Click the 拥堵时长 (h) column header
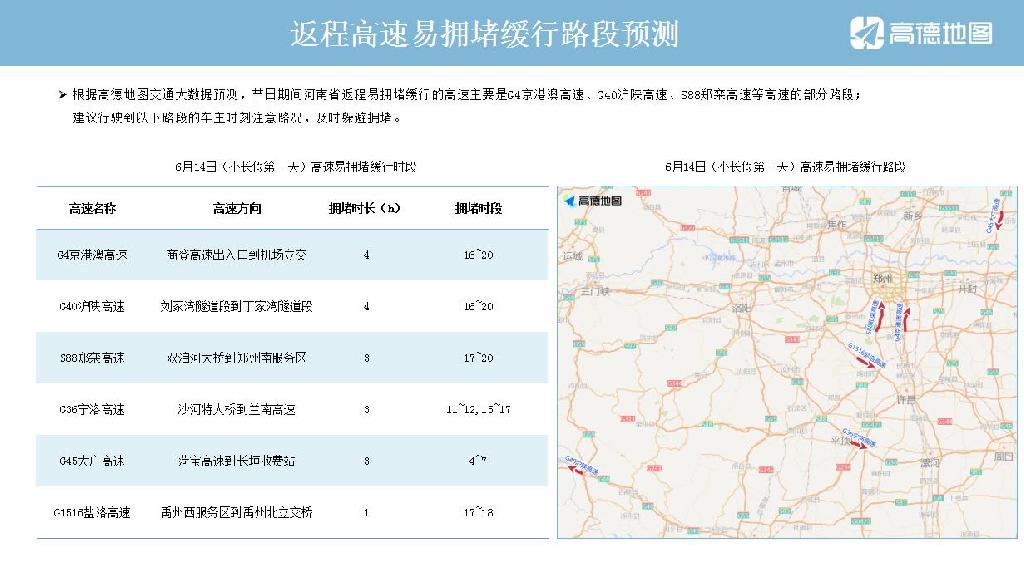The width and height of the screenshot is (1024, 575). tap(364, 208)
